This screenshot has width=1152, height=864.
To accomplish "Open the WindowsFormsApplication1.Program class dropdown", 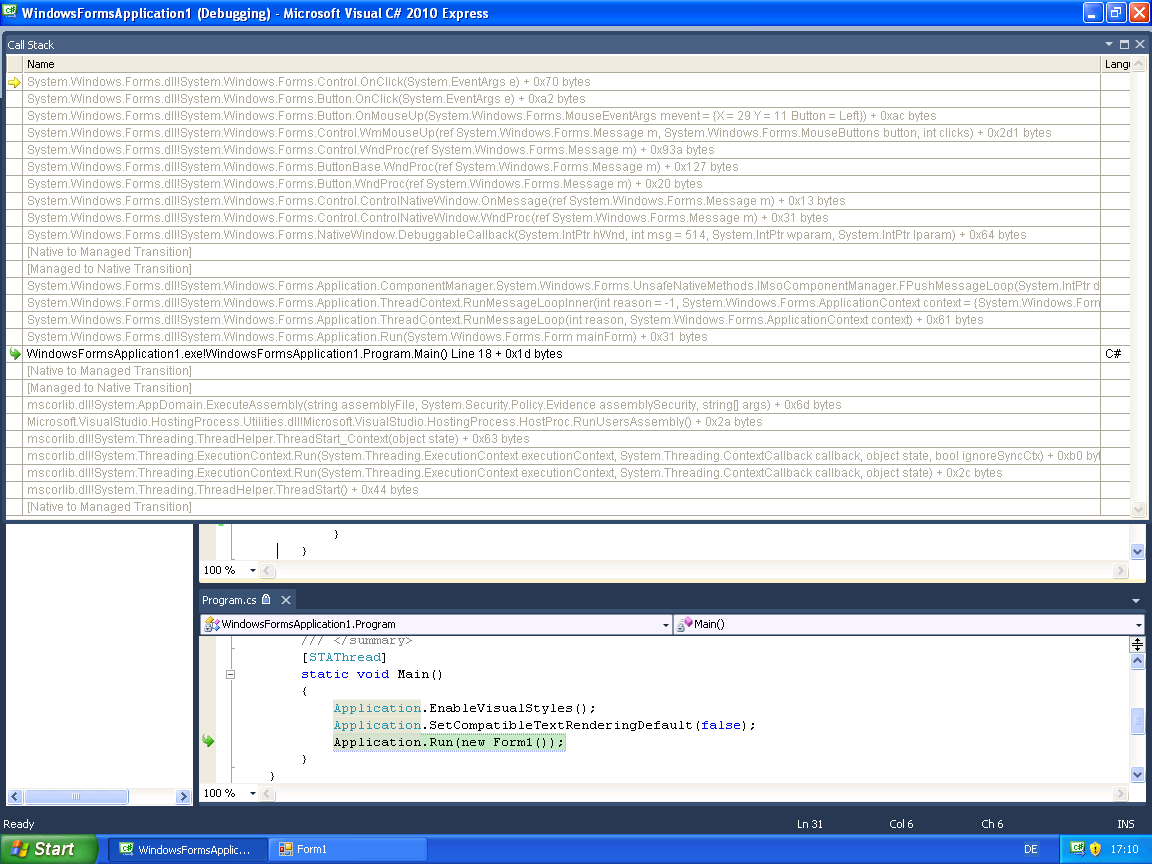I will pyautogui.click(x=666, y=624).
